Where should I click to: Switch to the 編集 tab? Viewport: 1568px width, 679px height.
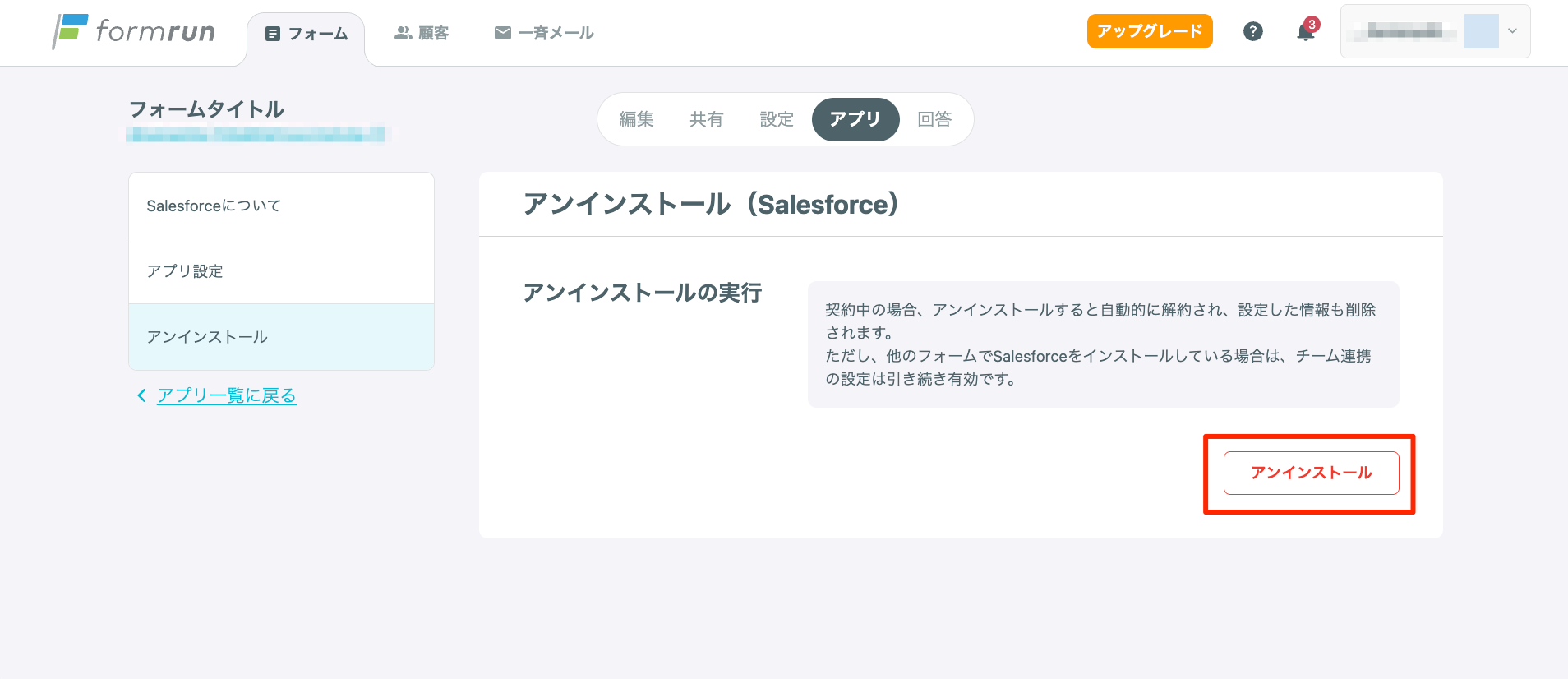[636, 119]
